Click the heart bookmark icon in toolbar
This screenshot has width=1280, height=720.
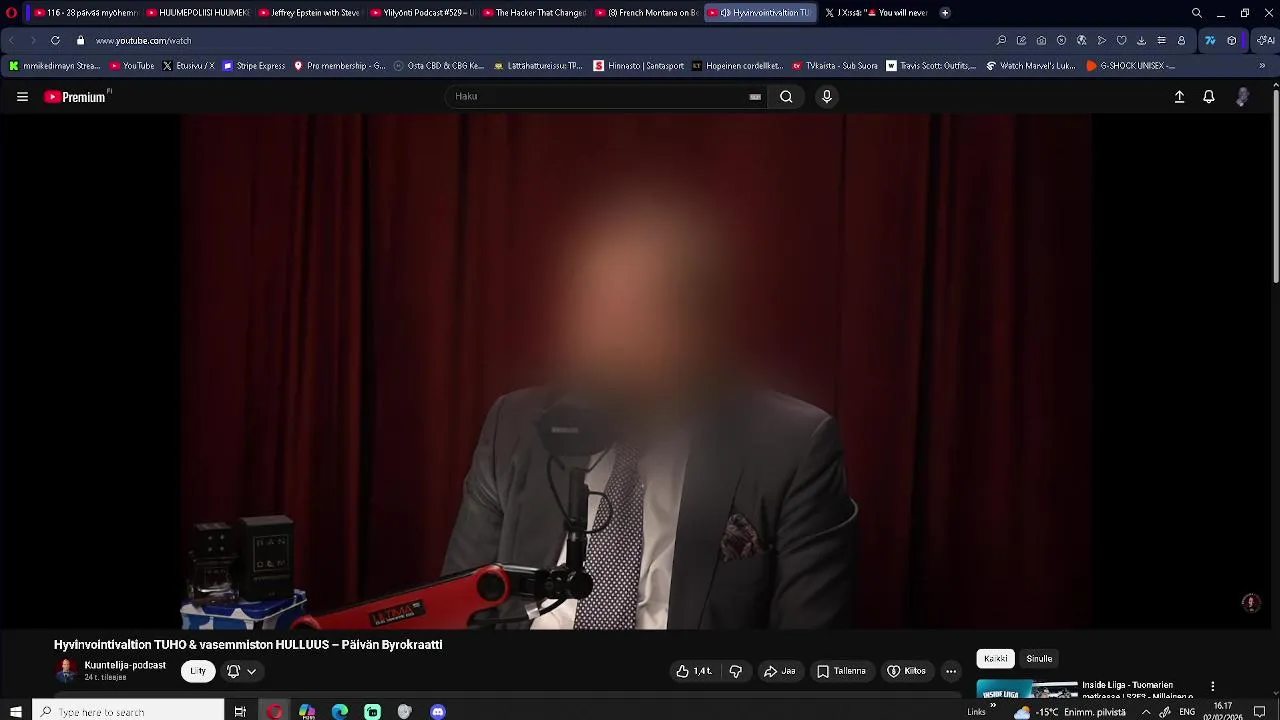[x=1121, y=40]
